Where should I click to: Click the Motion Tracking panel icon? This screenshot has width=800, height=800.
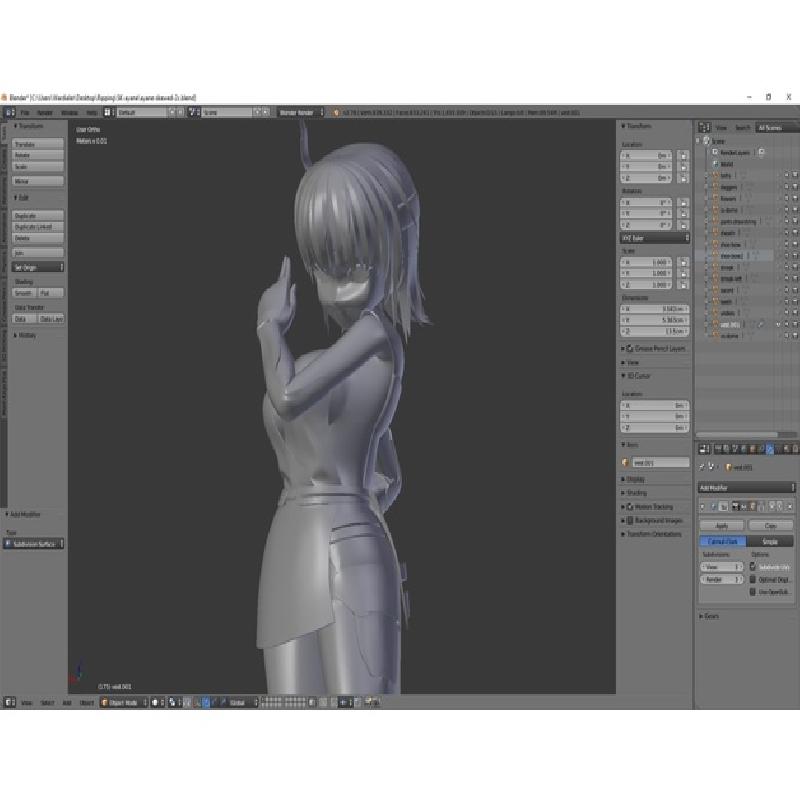[630, 507]
